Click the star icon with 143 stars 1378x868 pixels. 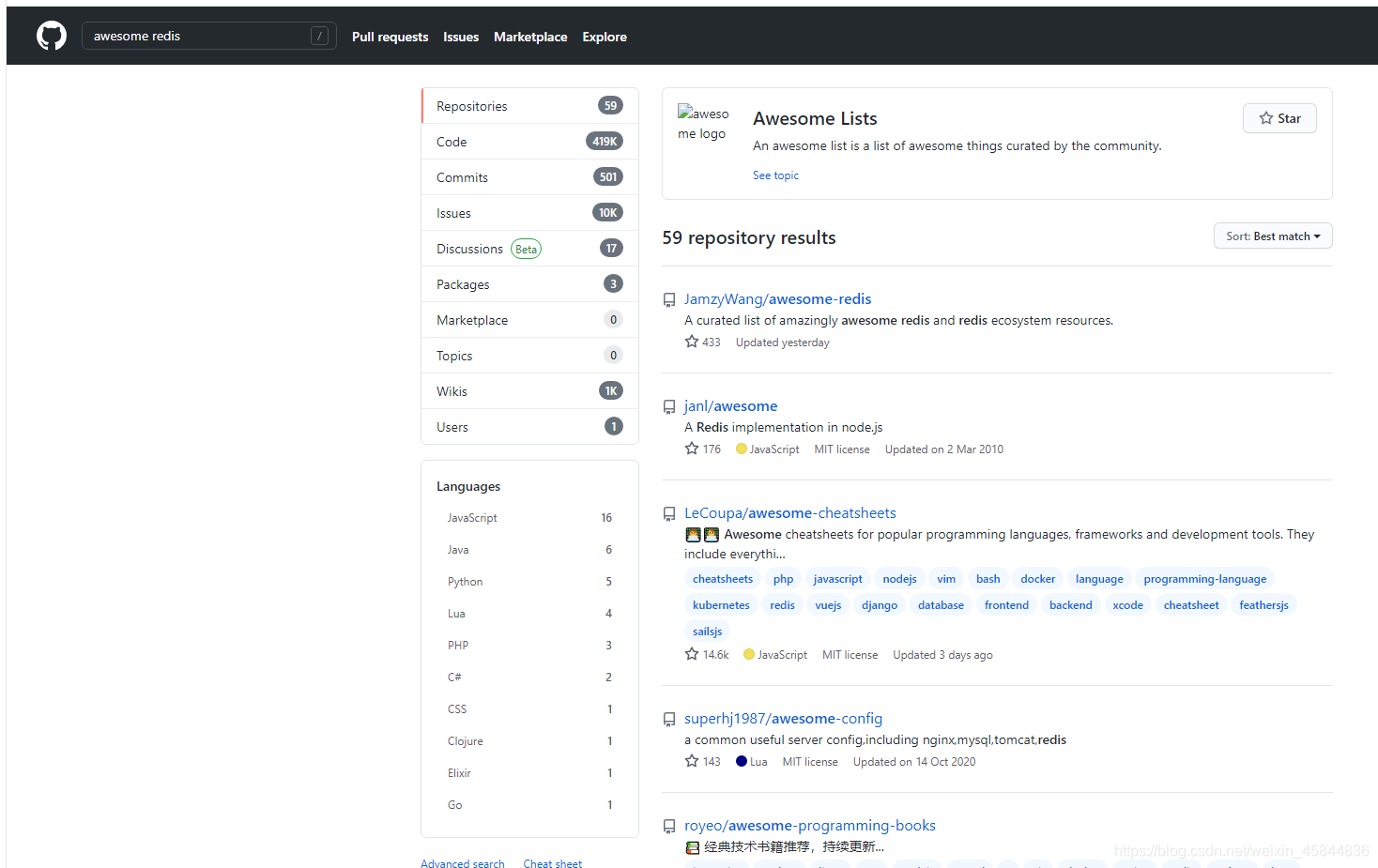tap(692, 761)
